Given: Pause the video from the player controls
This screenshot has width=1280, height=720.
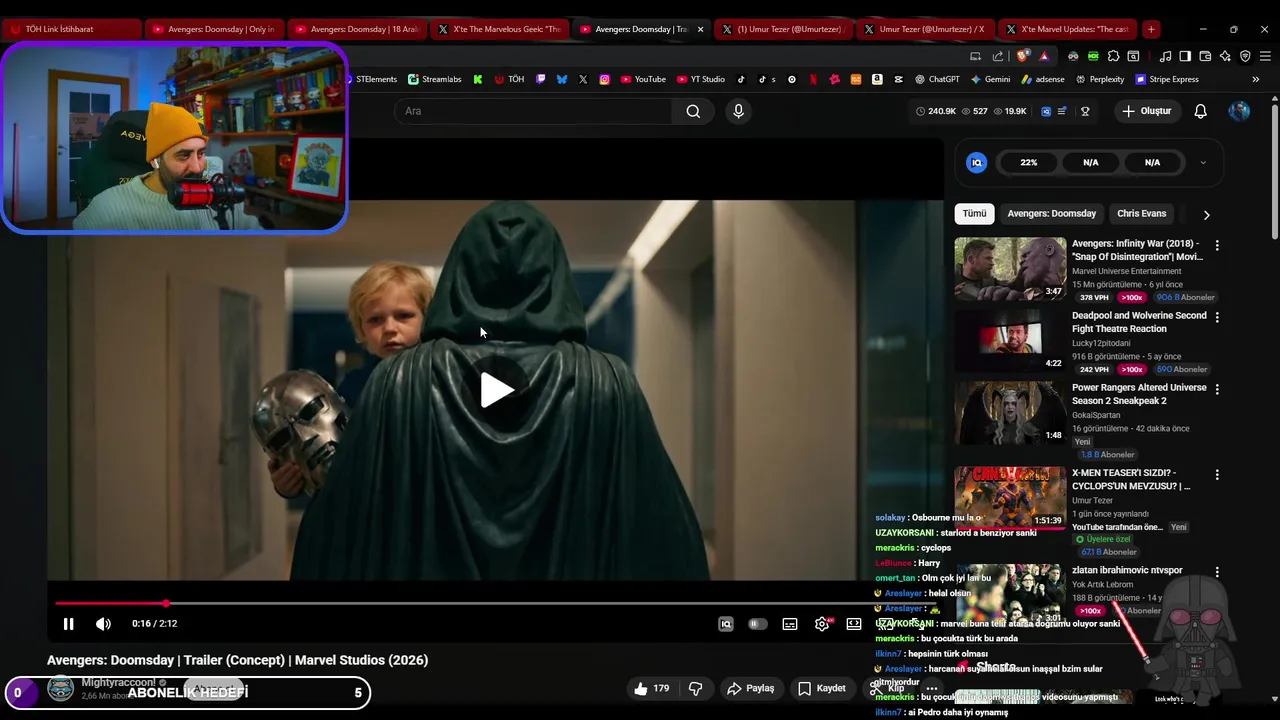Looking at the screenshot, I should point(68,624).
